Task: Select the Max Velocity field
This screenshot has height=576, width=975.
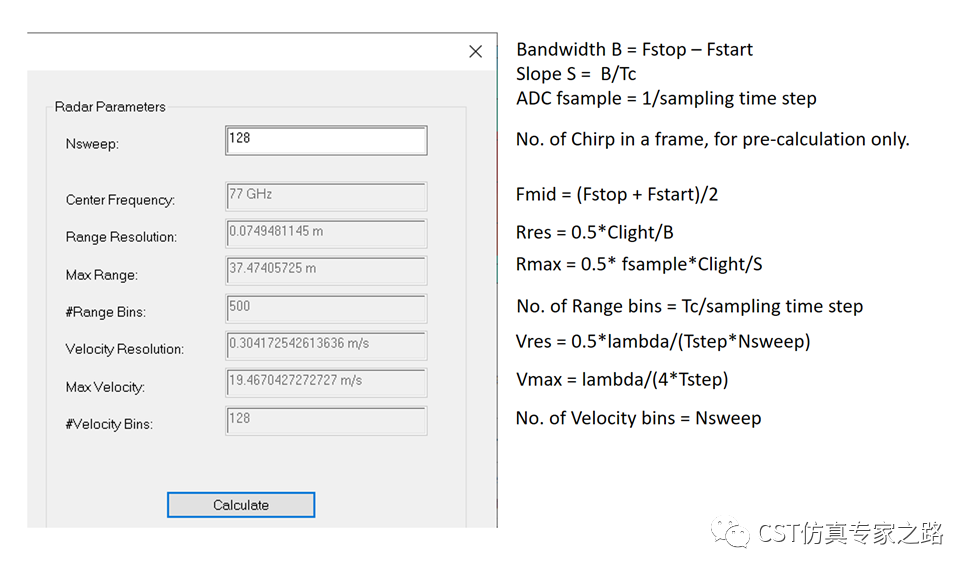Action: pyautogui.click(x=326, y=383)
